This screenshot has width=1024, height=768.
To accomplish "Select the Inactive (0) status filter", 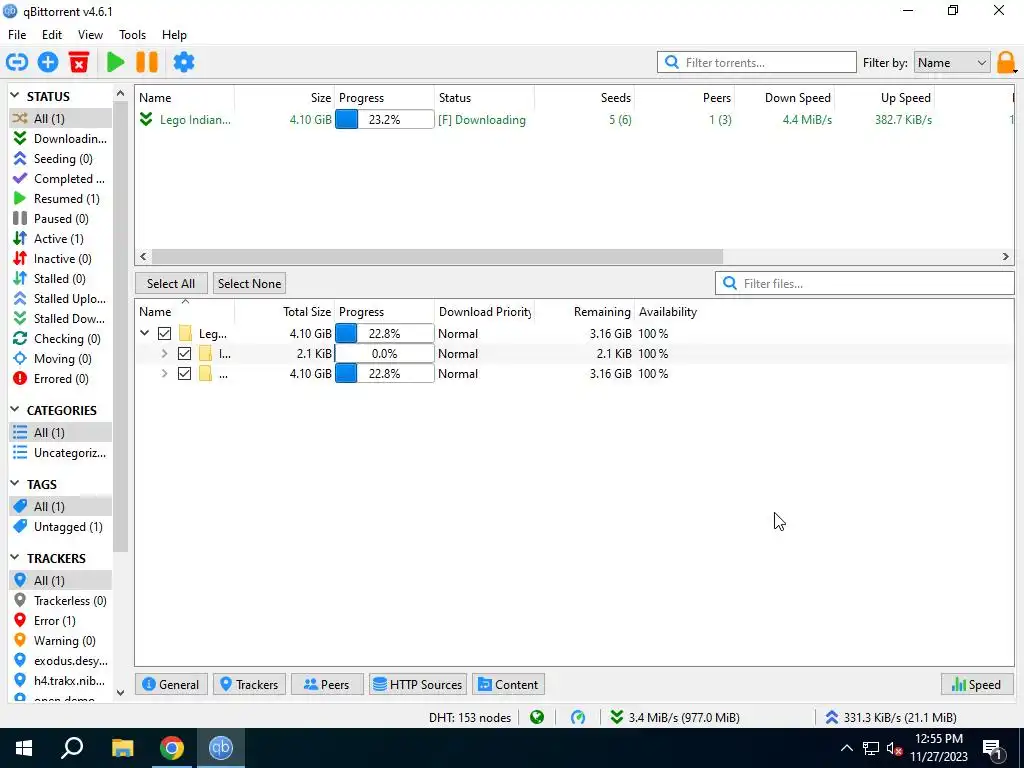I will pyautogui.click(x=60, y=259).
